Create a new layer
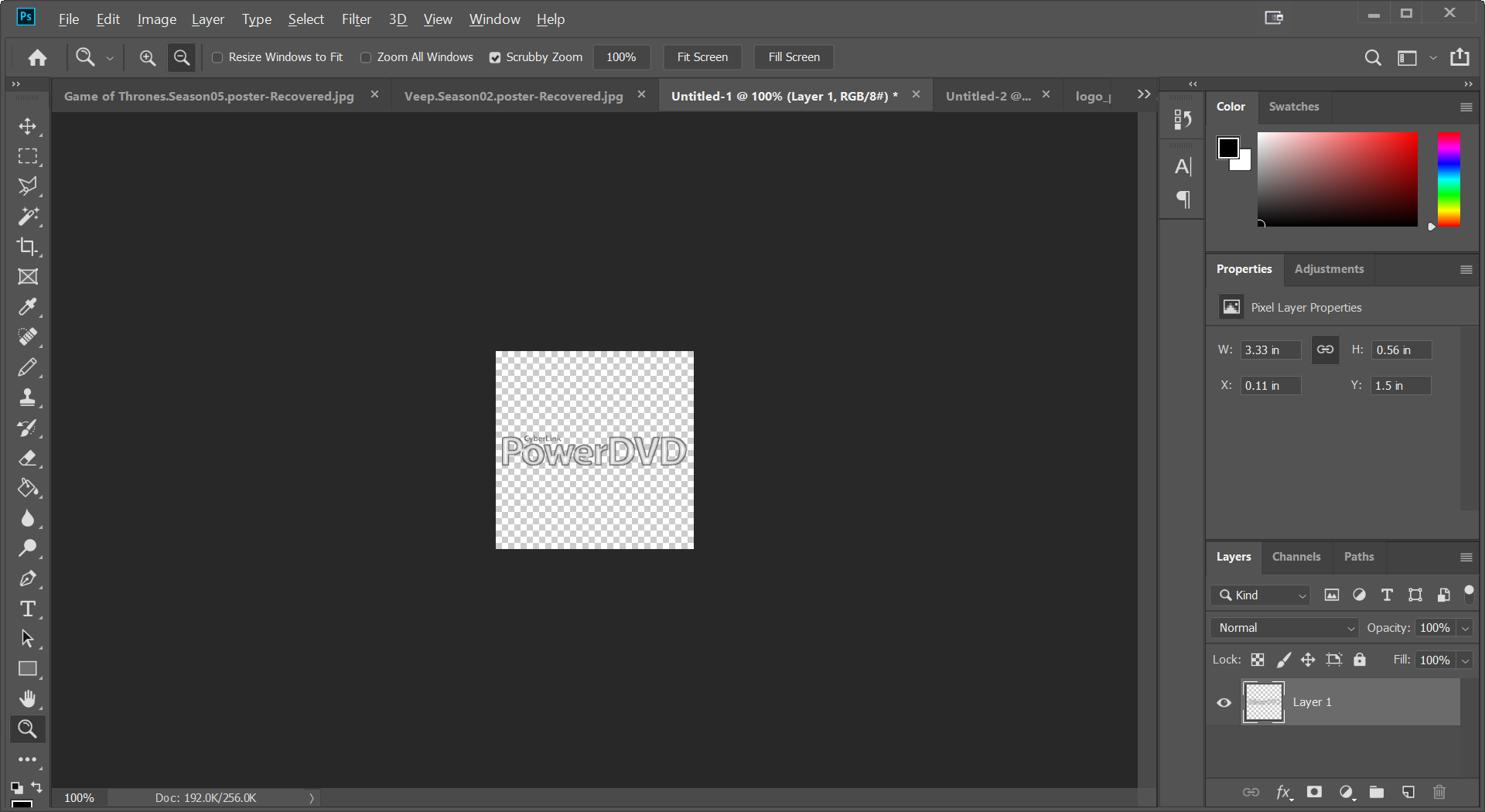The width and height of the screenshot is (1485, 812). click(1408, 792)
